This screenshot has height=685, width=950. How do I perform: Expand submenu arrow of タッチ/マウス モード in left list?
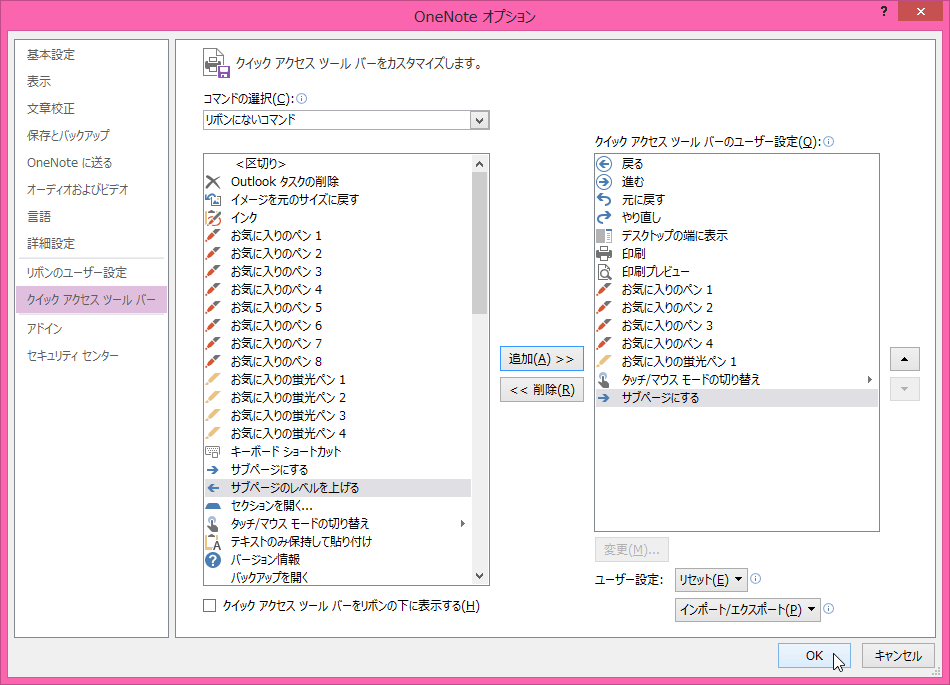[x=462, y=523]
